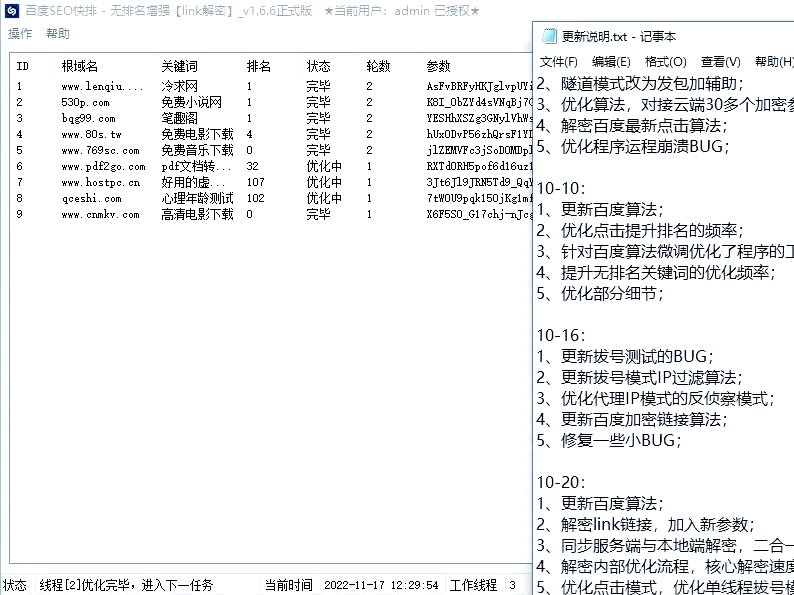
Task: Sort by ID column header
Action: click(23, 66)
